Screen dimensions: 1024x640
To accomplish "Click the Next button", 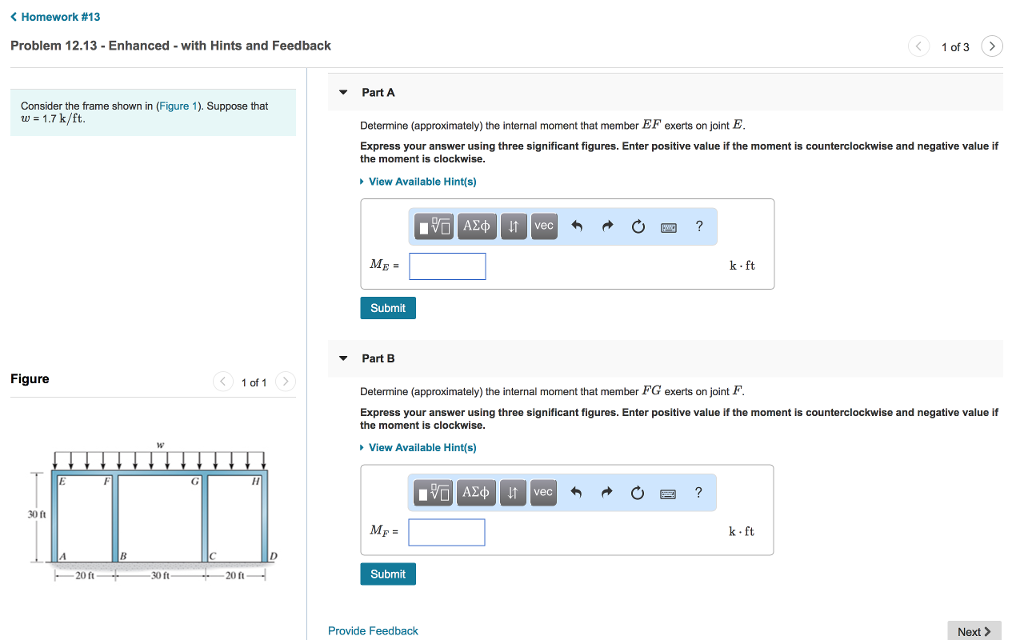I will 973,631.
